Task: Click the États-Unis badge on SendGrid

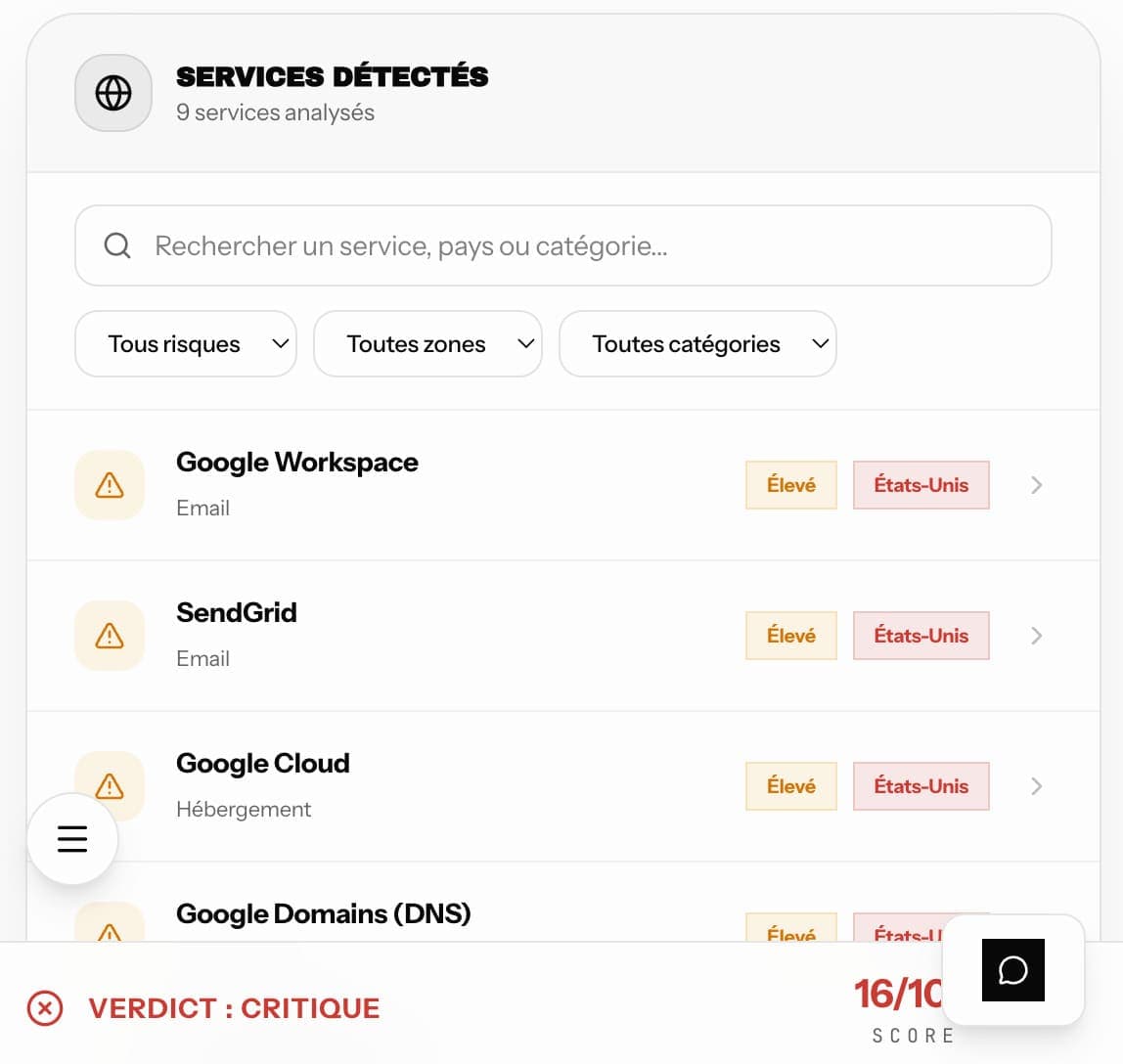Action: [x=921, y=636]
